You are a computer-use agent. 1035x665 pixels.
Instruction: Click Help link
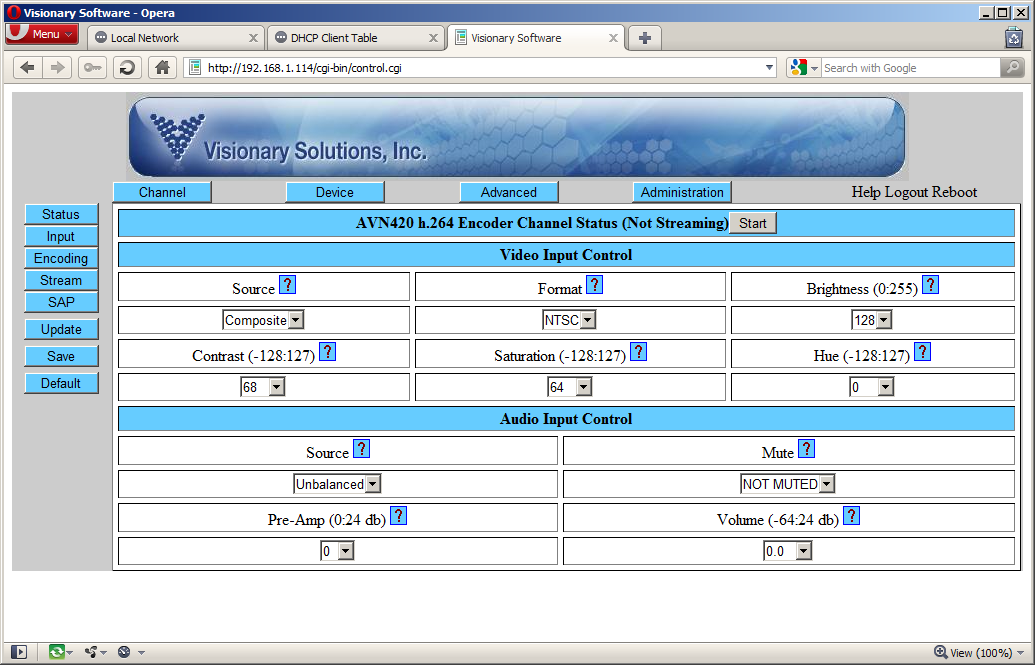pos(866,192)
